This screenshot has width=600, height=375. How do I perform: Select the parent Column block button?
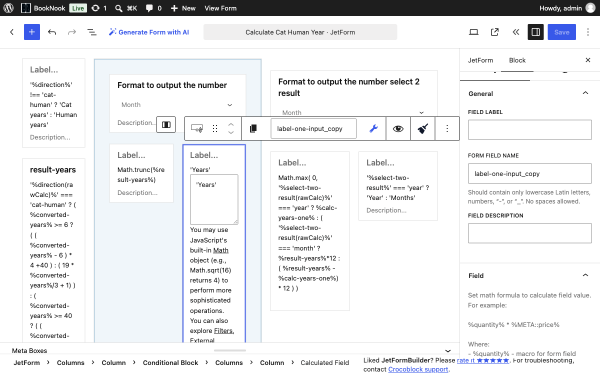(166, 125)
